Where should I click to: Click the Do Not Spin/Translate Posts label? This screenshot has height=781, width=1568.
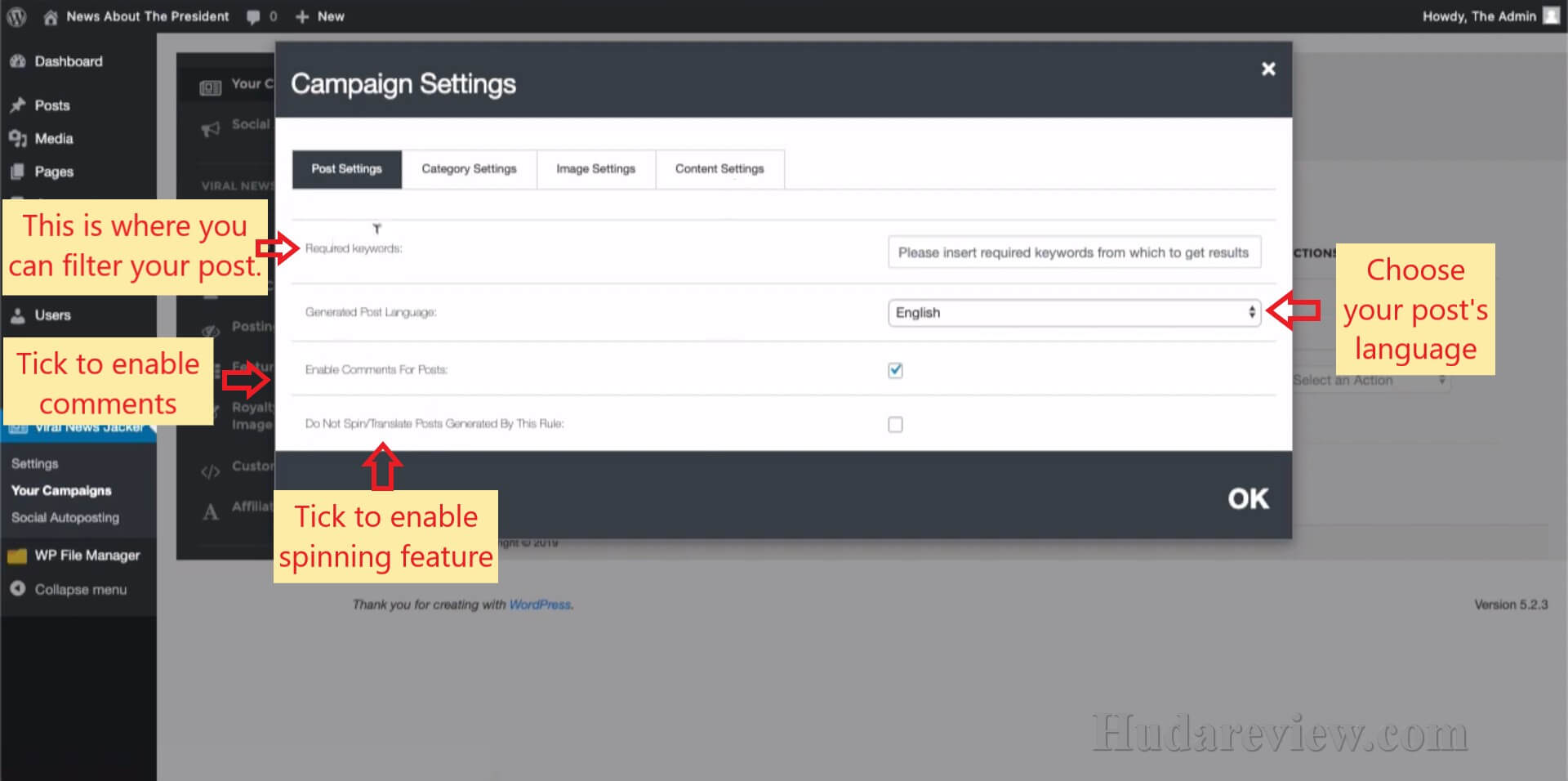click(x=434, y=424)
